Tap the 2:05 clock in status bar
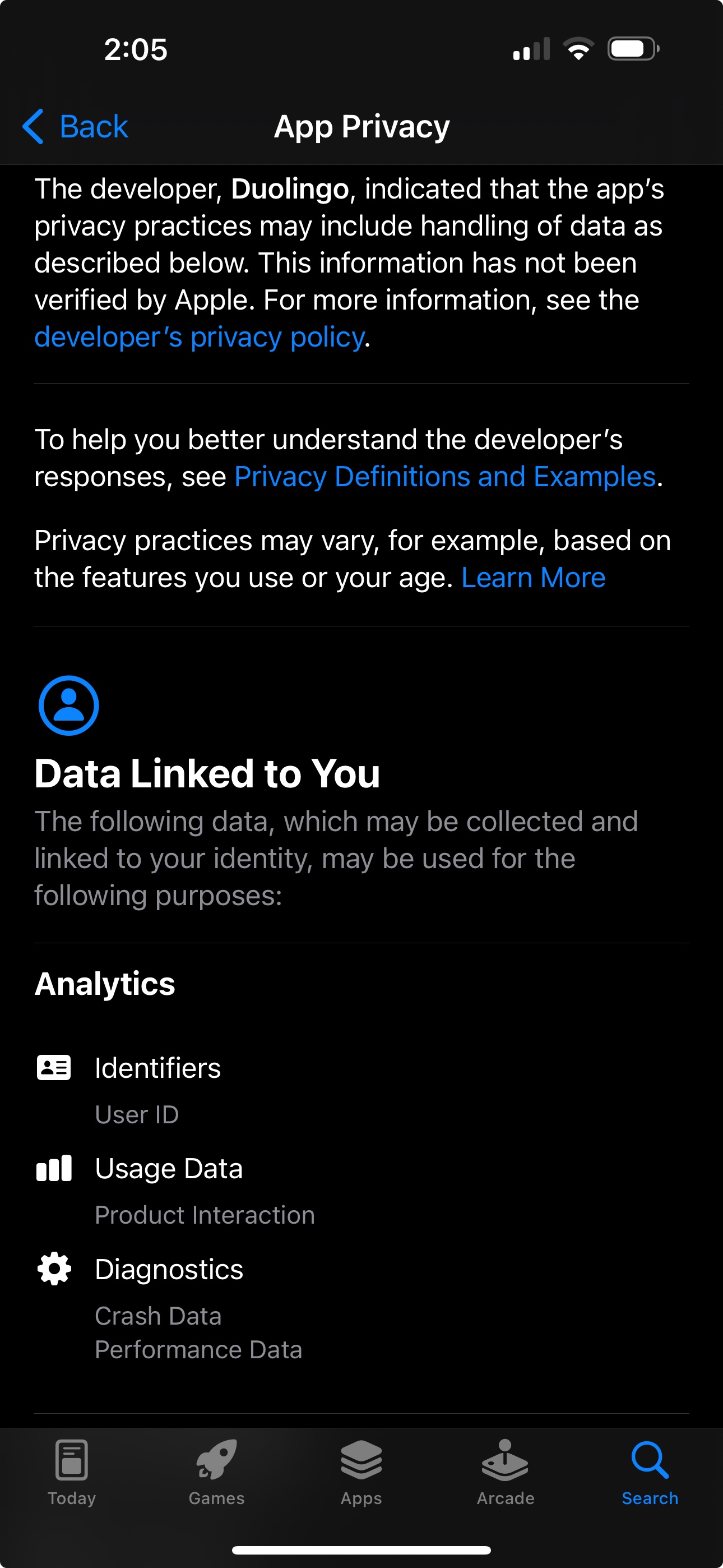 (x=136, y=49)
